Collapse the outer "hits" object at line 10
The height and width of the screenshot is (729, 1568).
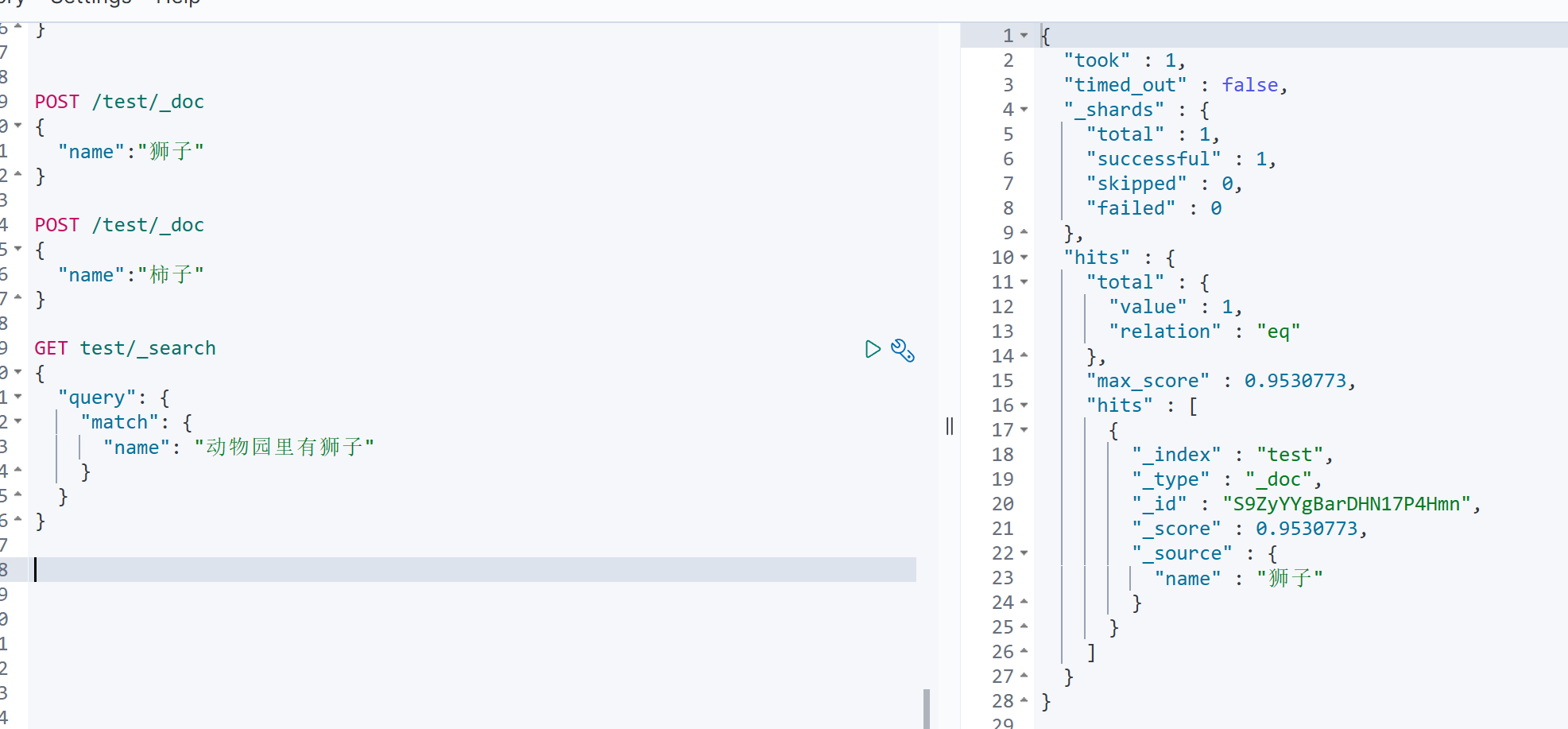1024,258
